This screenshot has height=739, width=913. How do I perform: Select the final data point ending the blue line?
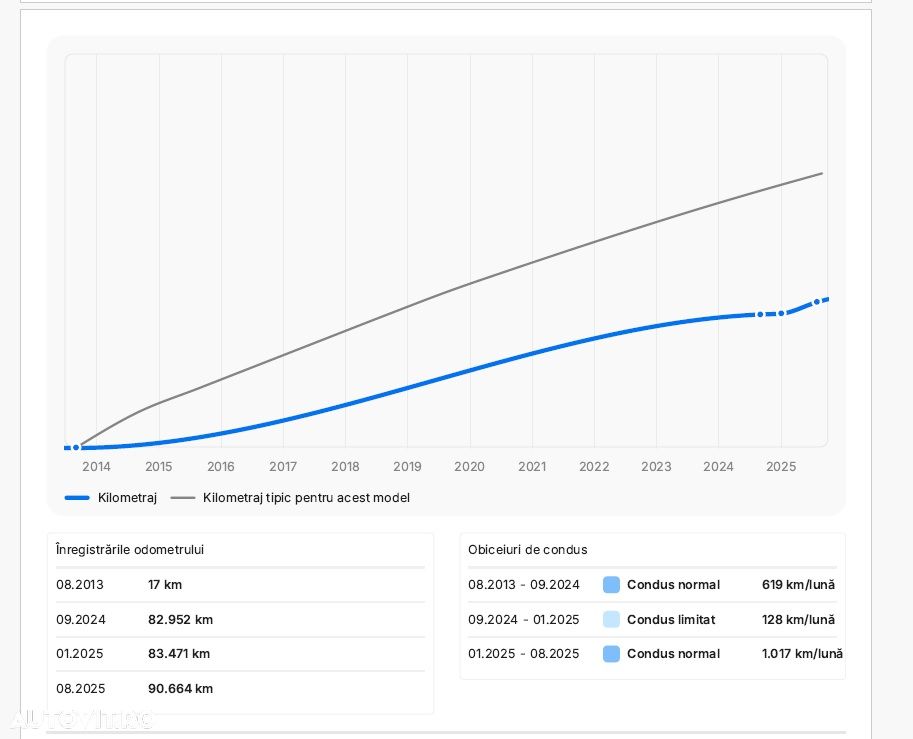[817, 301]
